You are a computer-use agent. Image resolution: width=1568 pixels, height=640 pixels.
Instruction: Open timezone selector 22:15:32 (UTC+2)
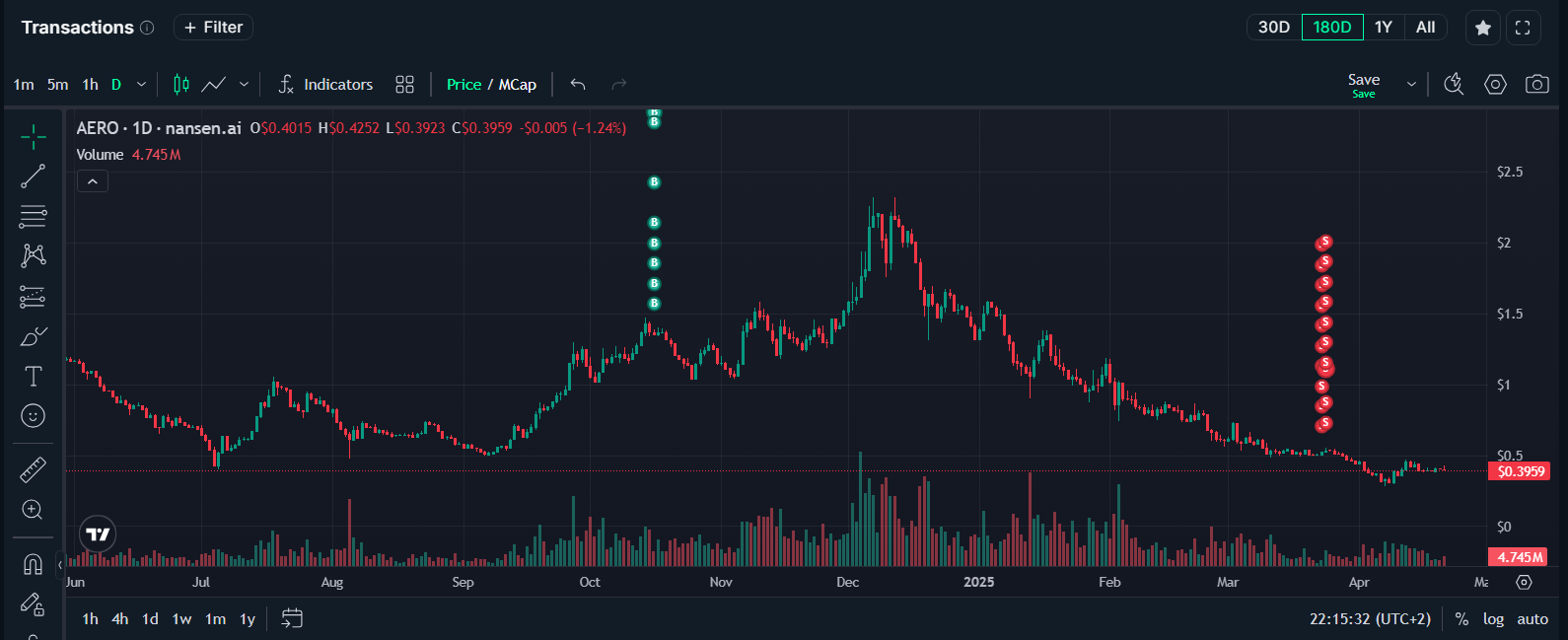point(1370,619)
